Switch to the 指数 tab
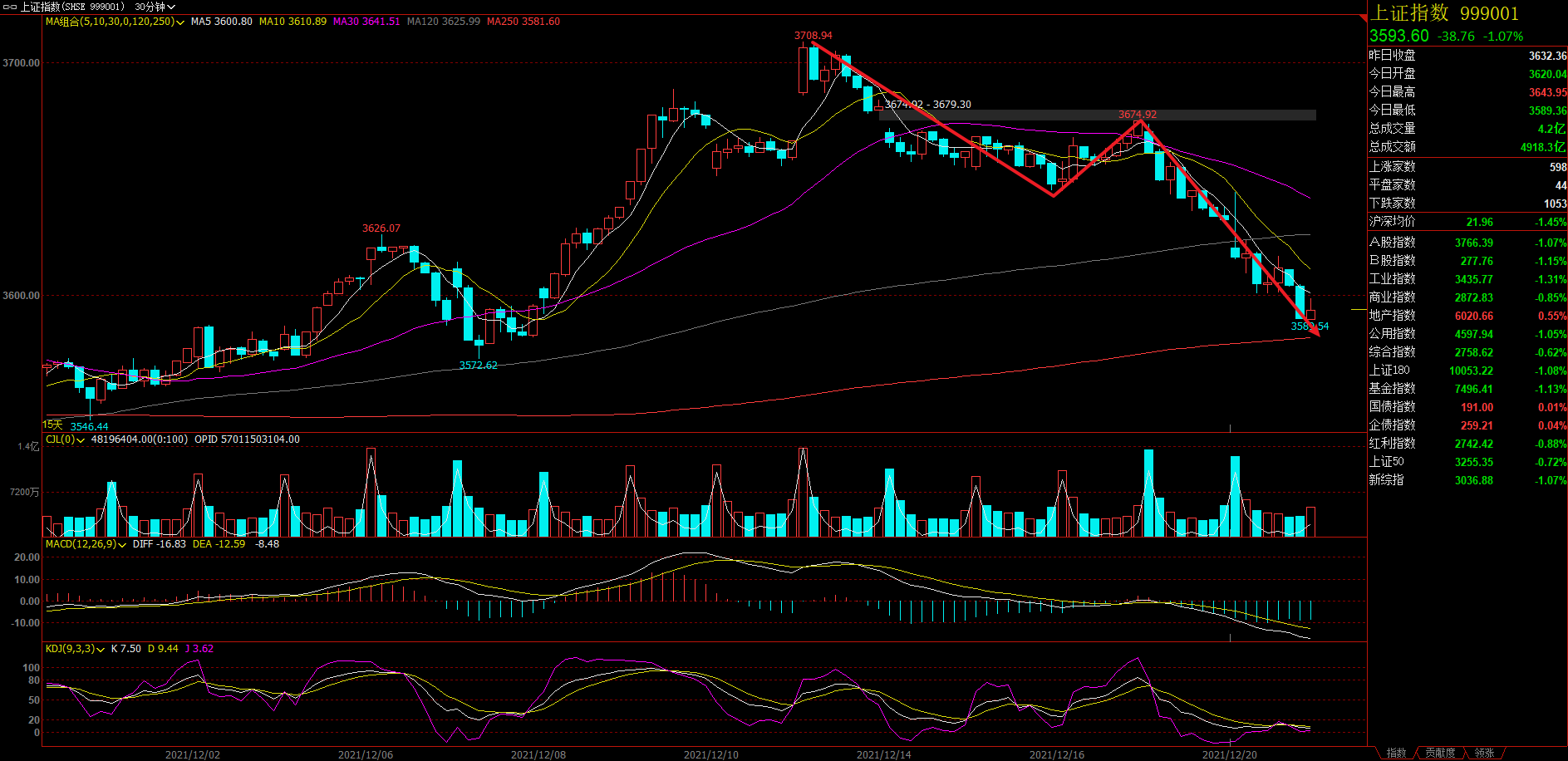1568x761 pixels. 1396,753
